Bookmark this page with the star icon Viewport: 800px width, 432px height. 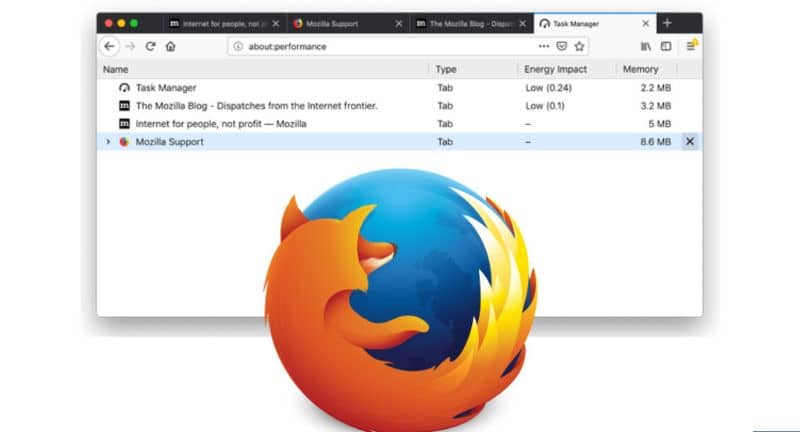[579, 46]
